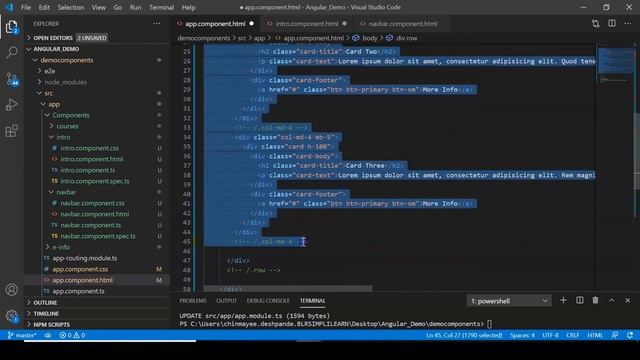The image size is (640, 360).
Task: Change encoding via UTF-8 status
Action: pyautogui.click(x=550, y=335)
